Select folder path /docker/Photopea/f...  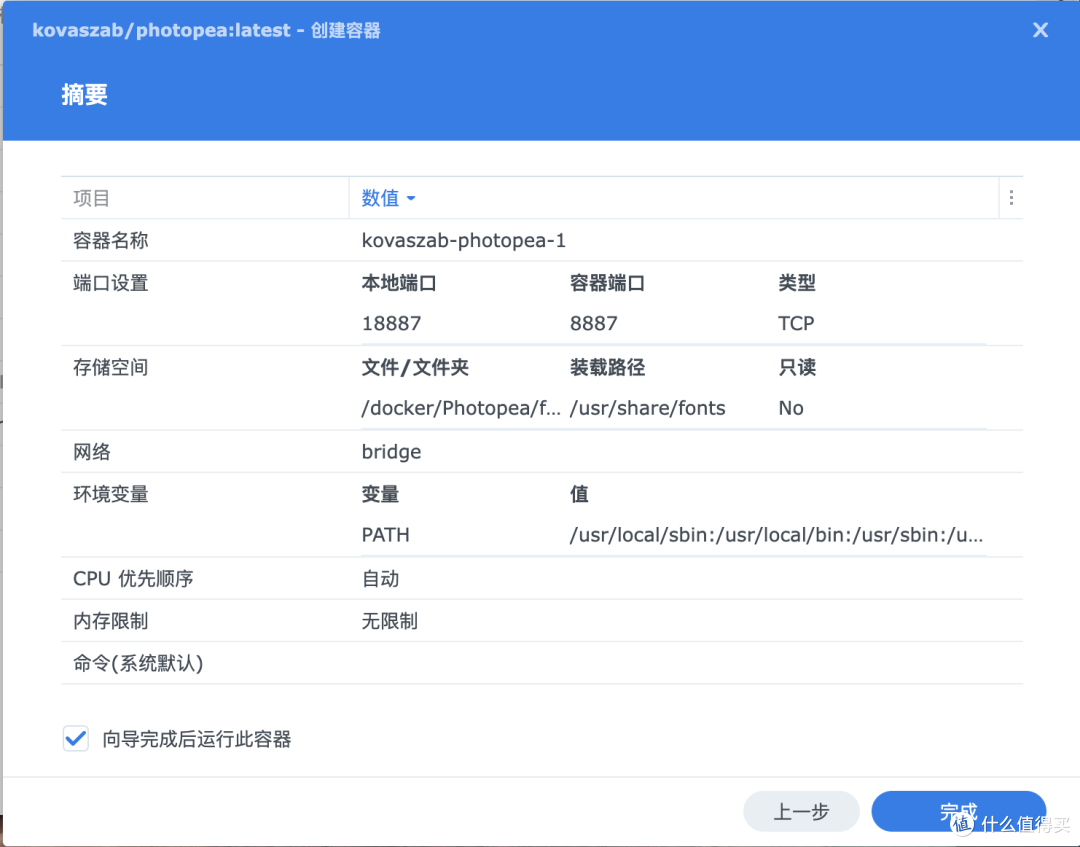pos(461,408)
